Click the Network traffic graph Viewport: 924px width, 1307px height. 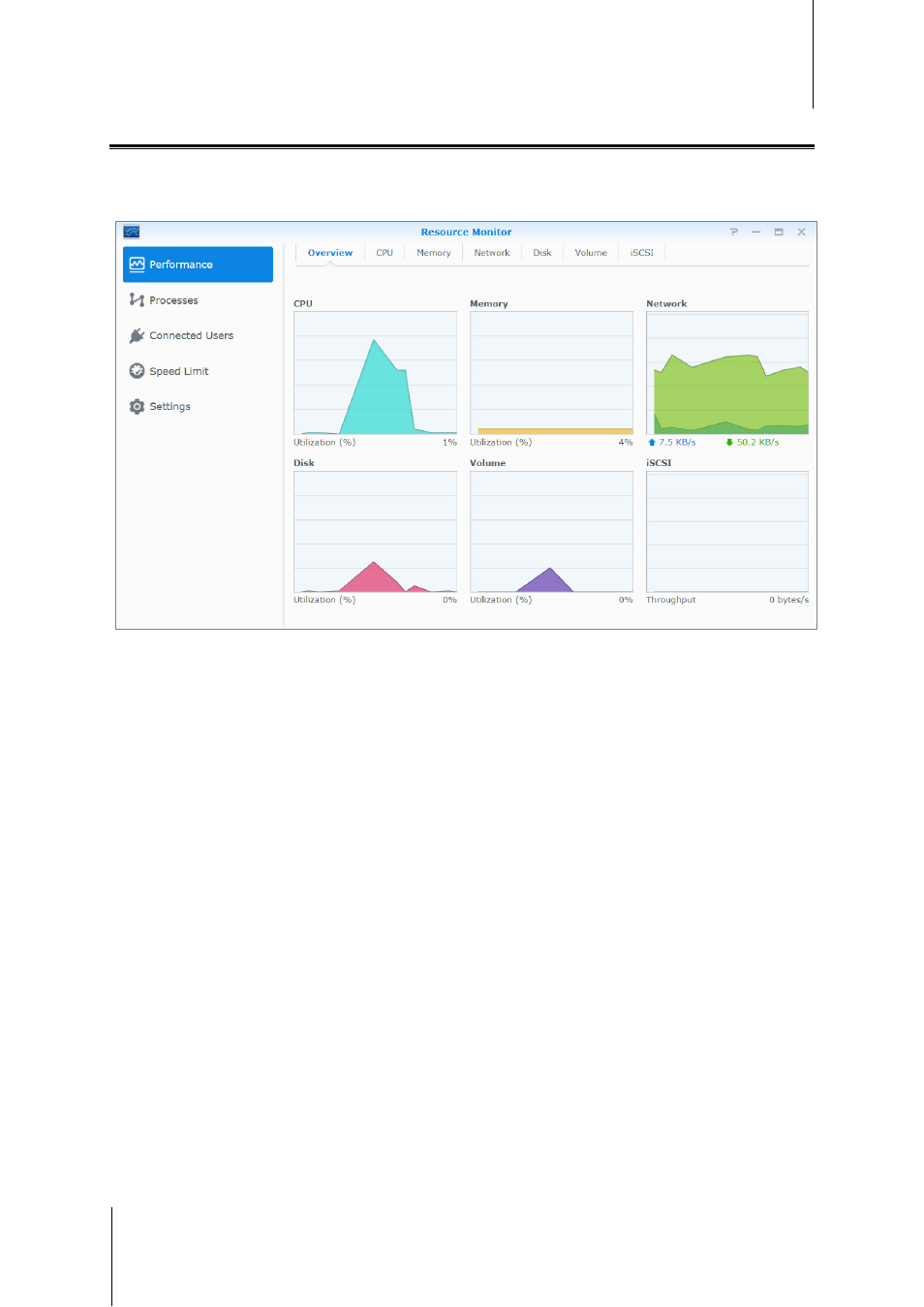point(727,373)
